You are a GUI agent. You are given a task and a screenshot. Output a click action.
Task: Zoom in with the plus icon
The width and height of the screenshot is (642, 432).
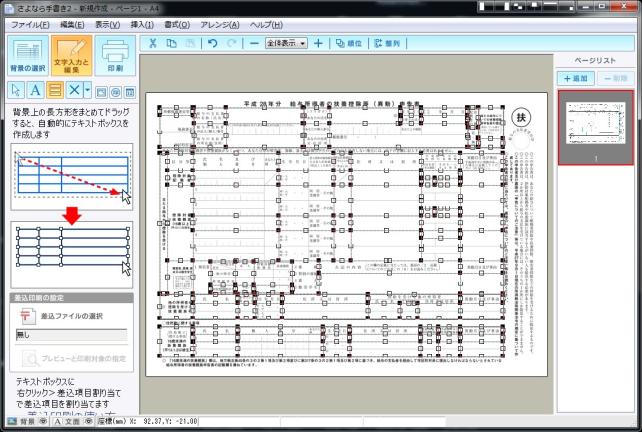(x=318, y=43)
